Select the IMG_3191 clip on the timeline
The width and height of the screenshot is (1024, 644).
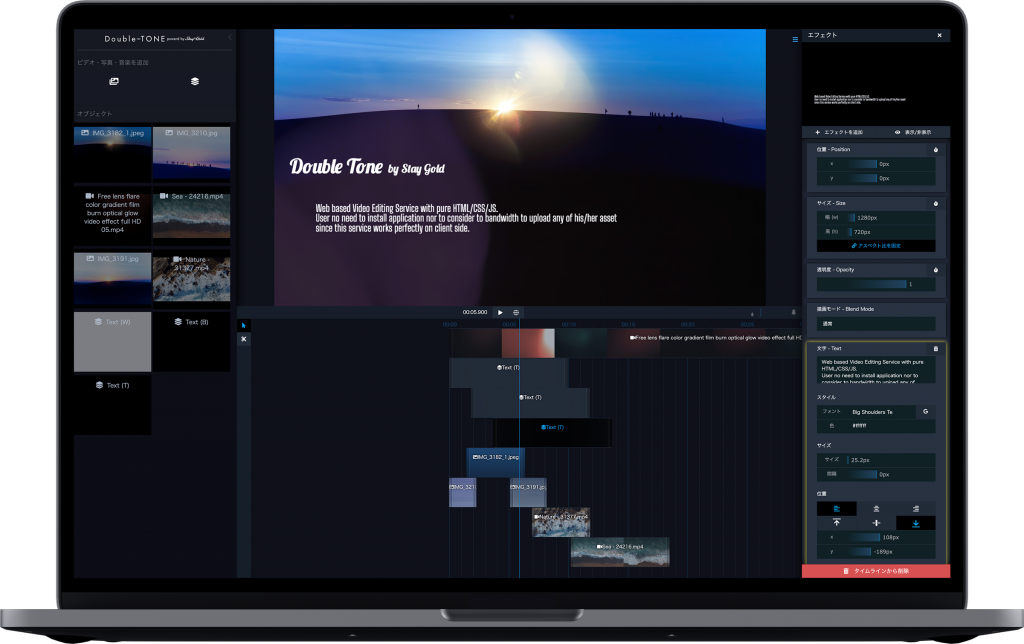(x=528, y=492)
